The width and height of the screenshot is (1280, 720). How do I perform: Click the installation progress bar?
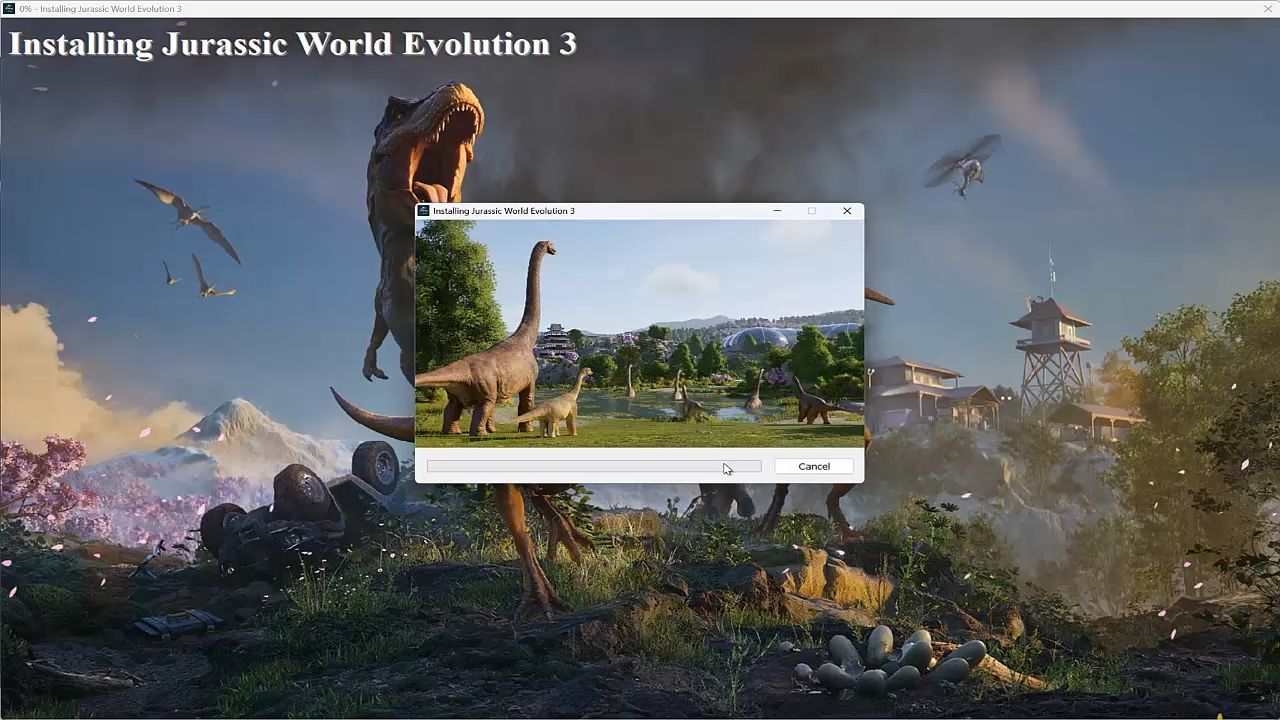(594, 466)
